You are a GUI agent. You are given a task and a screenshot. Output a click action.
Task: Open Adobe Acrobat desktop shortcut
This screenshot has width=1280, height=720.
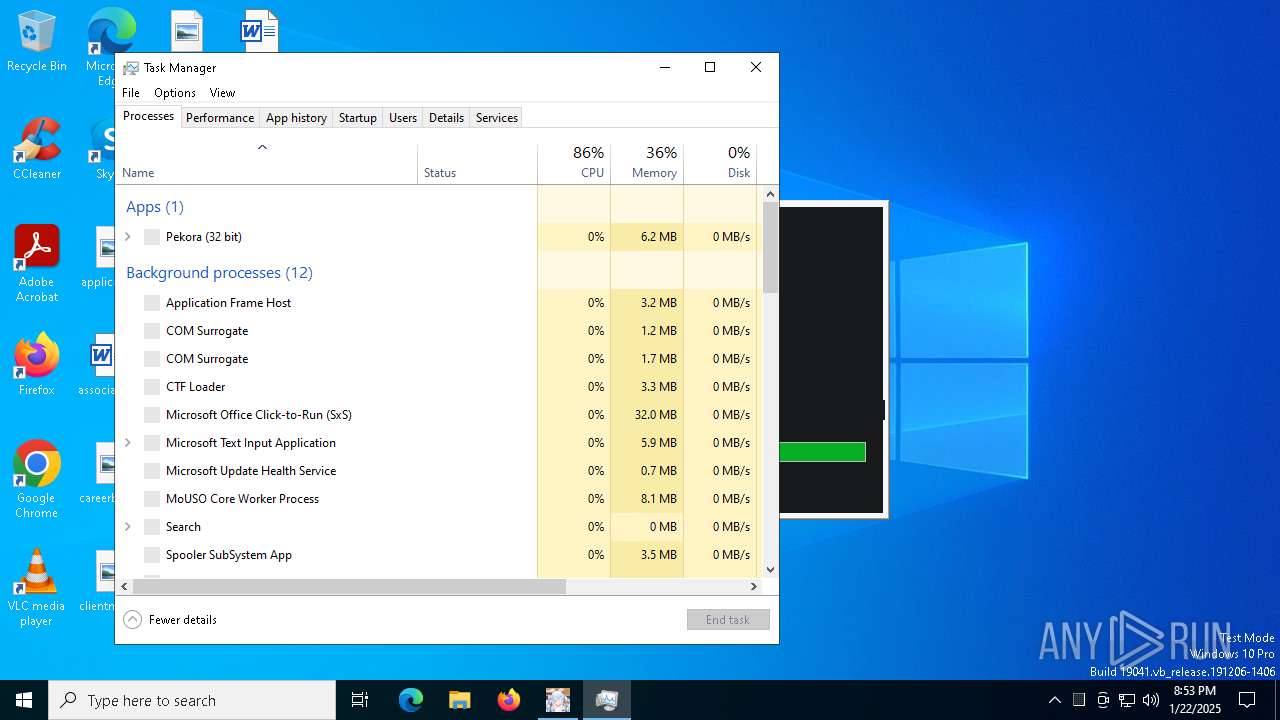37,264
